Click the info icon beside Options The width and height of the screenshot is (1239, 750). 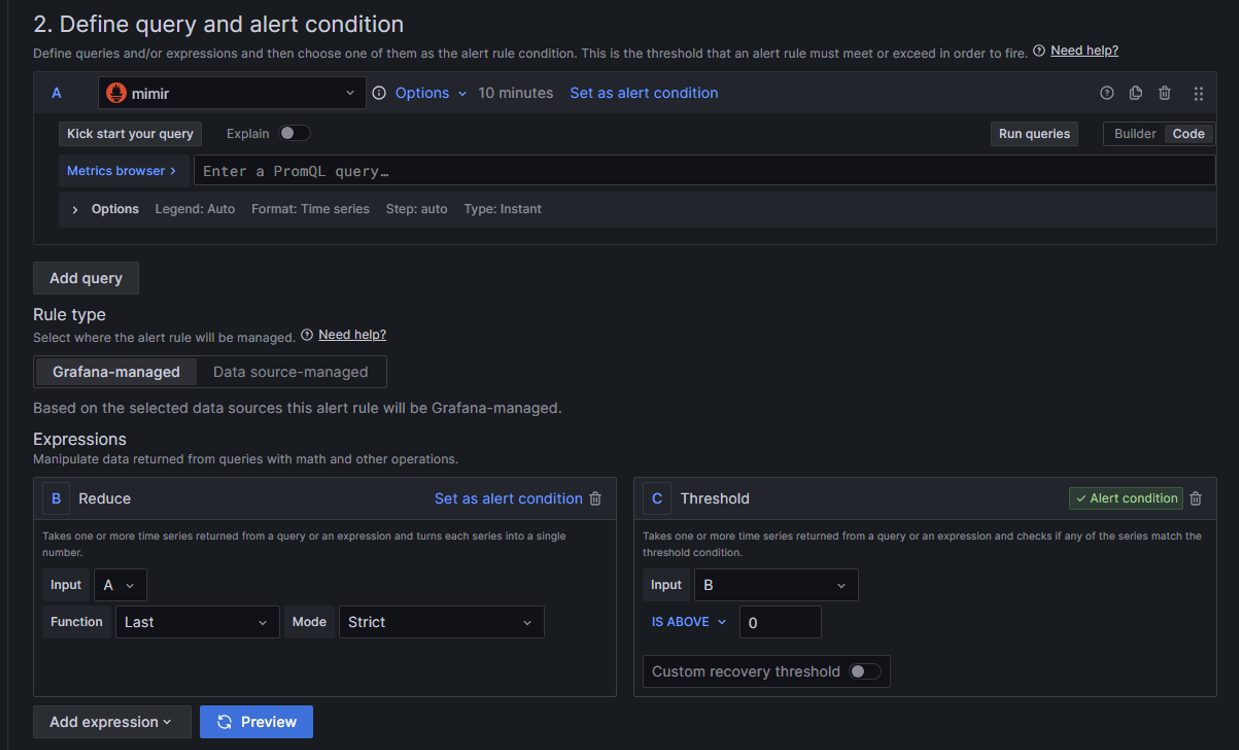coord(379,93)
